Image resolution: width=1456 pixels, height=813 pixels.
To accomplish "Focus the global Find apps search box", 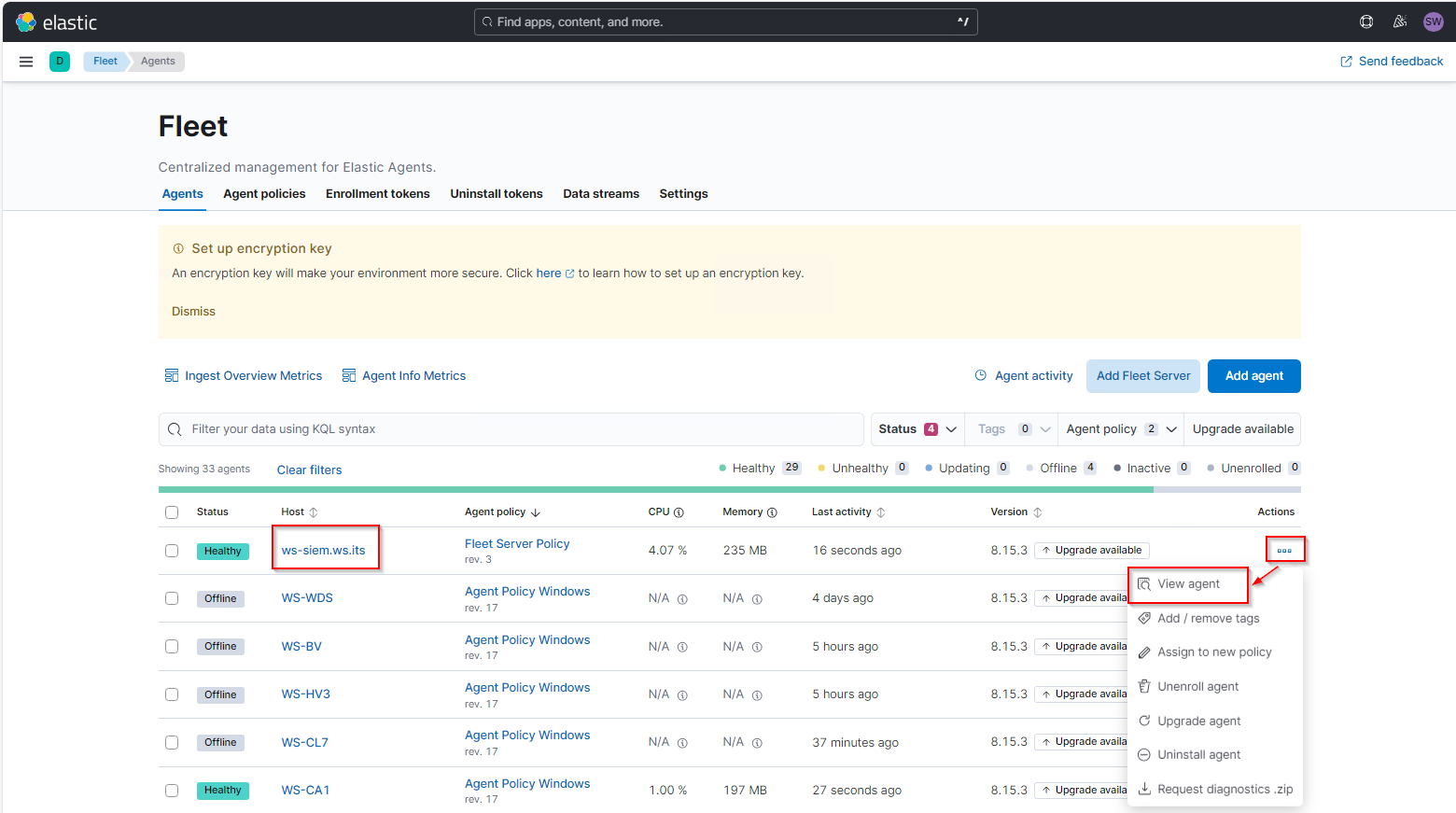I will click(x=725, y=22).
